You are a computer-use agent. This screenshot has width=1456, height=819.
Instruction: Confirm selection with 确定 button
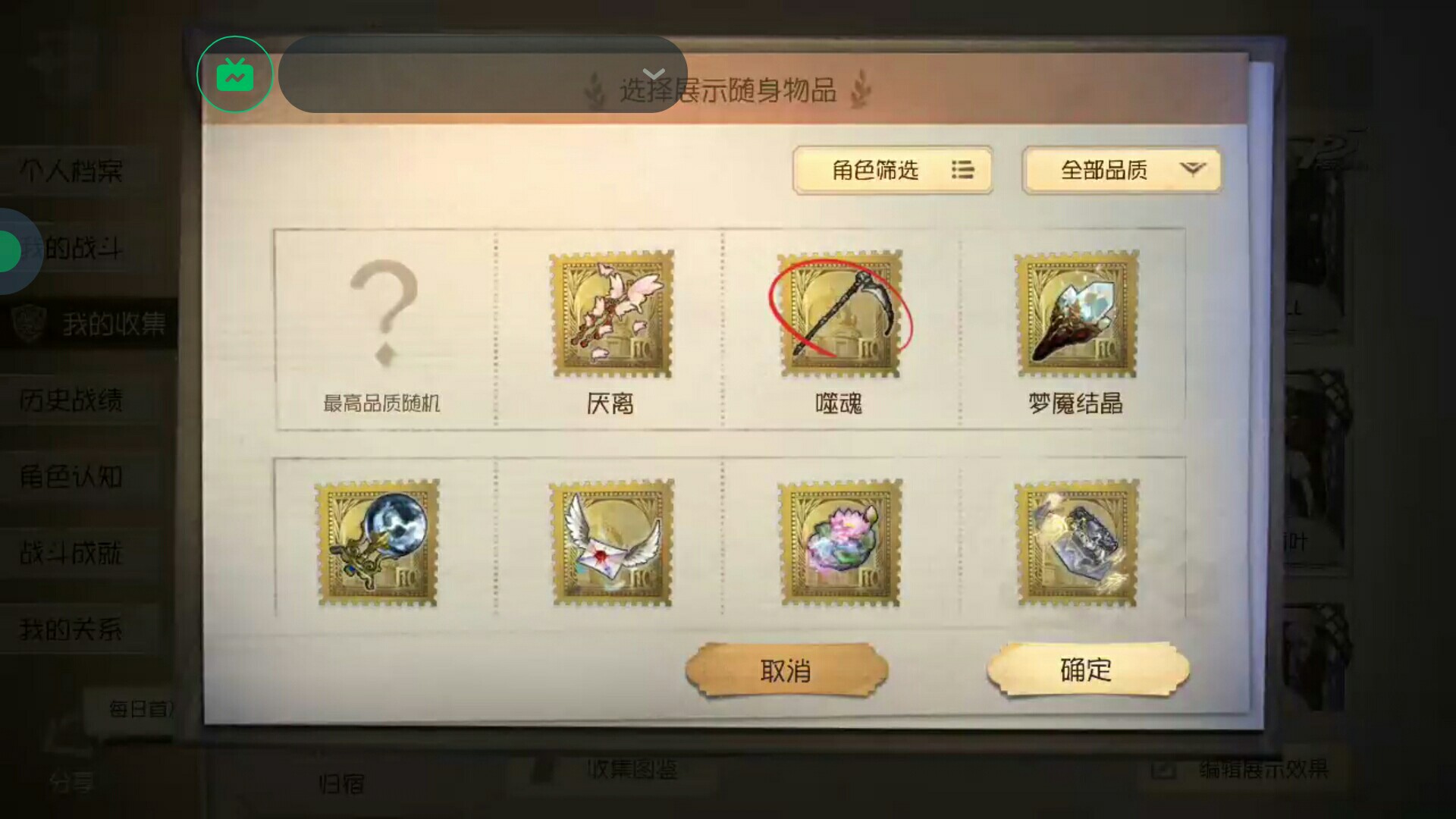1087,670
